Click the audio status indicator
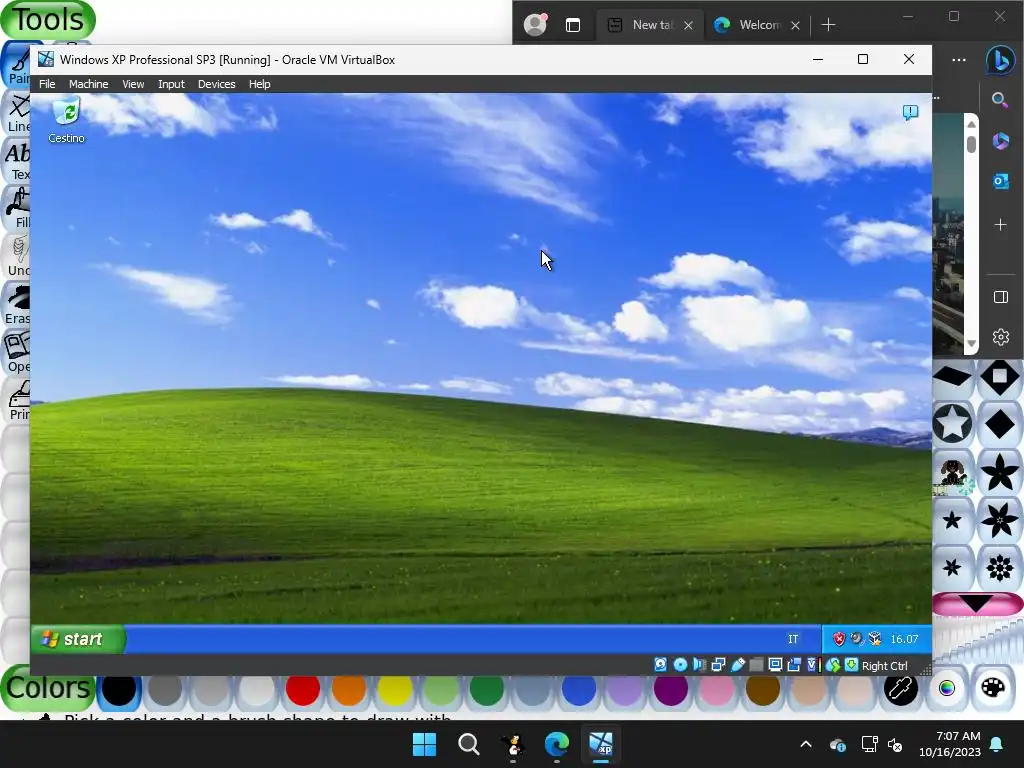The image size is (1024, 768). (x=699, y=665)
